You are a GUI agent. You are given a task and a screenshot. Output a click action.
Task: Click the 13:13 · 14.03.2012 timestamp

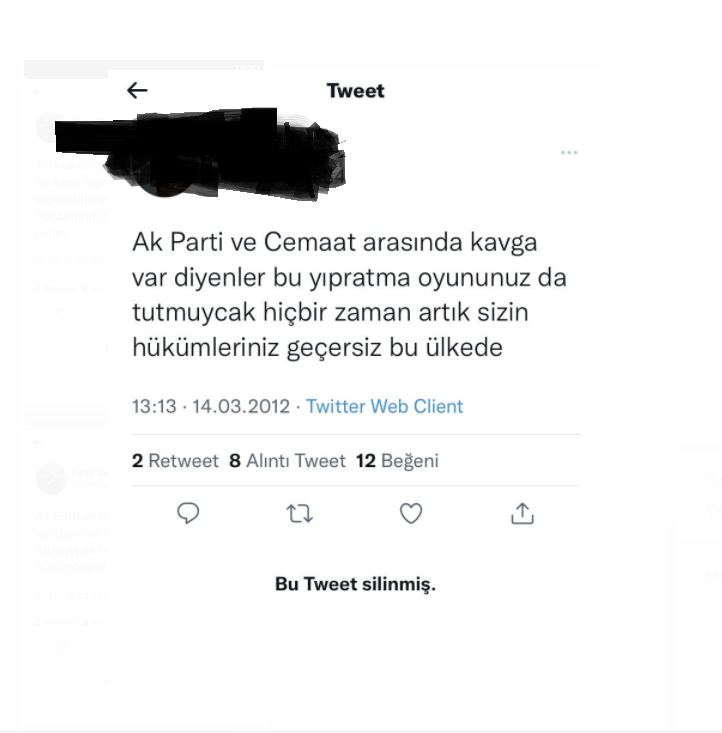211,406
